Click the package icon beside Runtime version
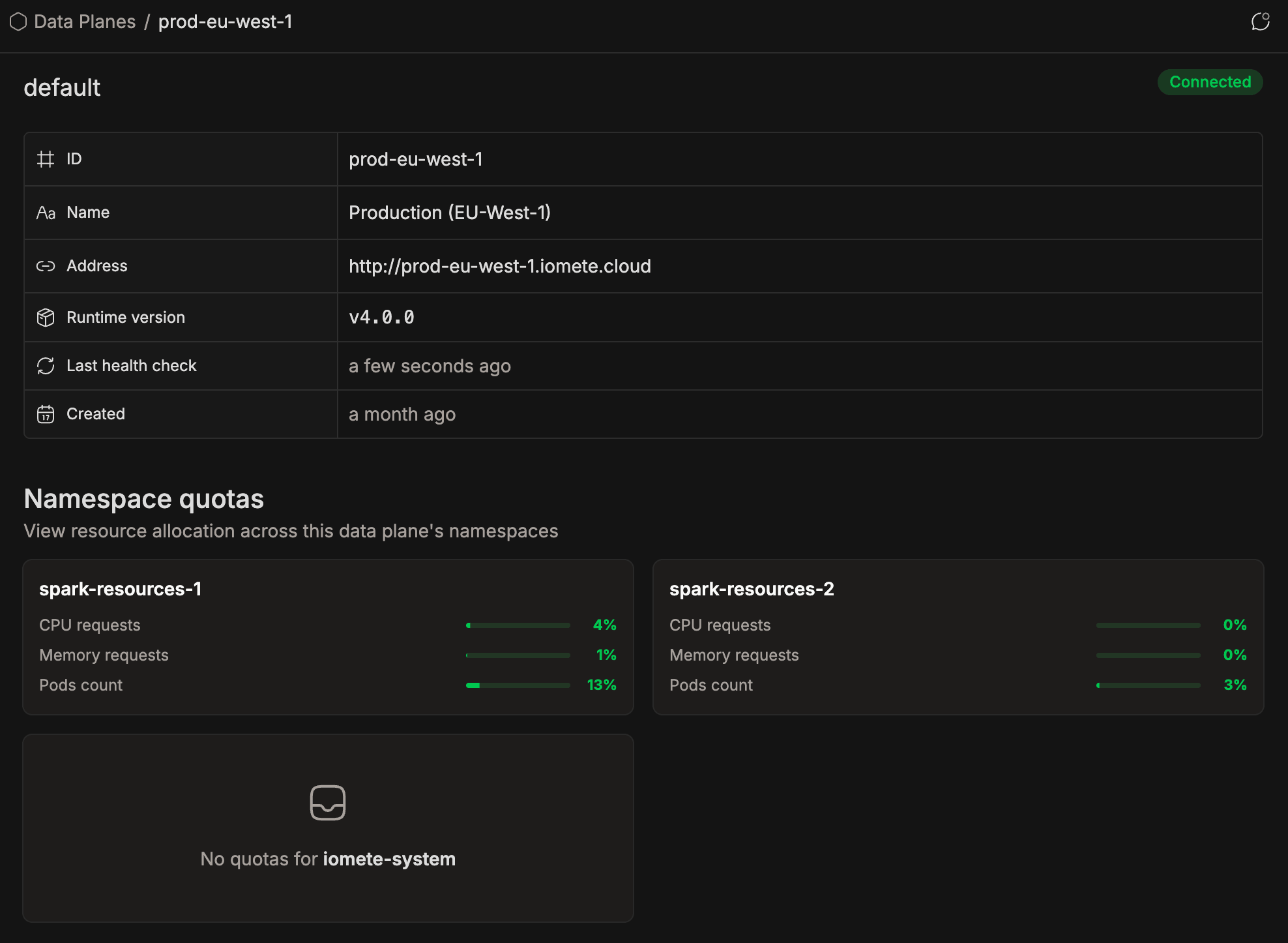The height and width of the screenshot is (943, 1288). (x=46, y=318)
